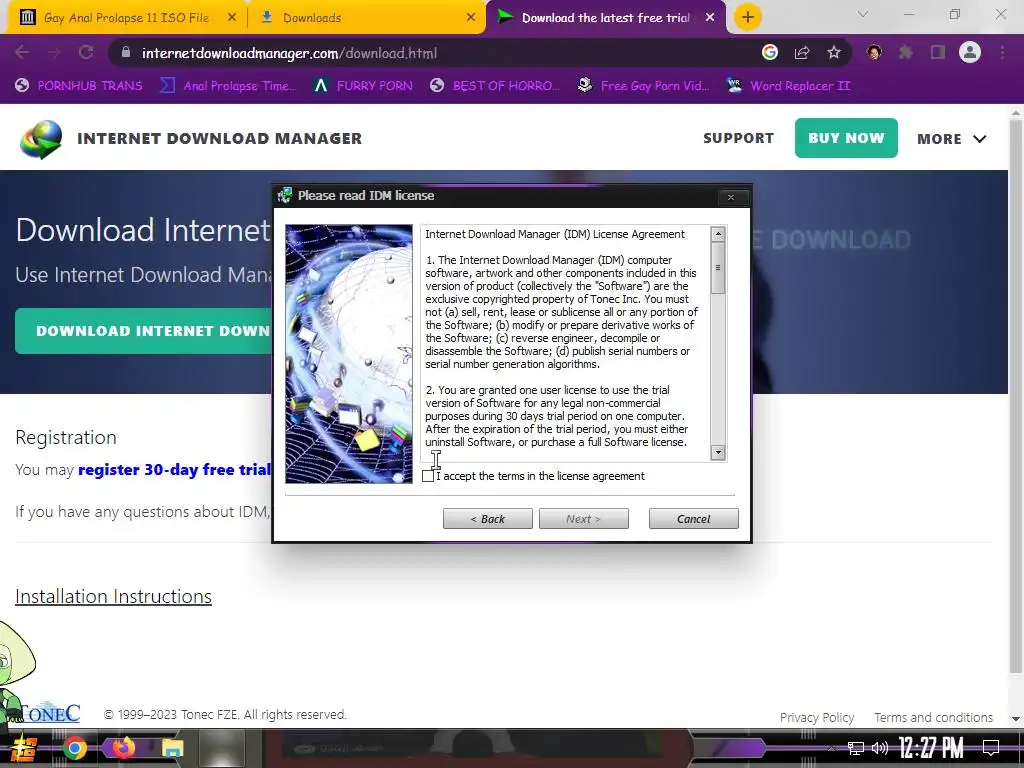Viewport: 1024px width, 768px height.
Task: Click the page scrollbar down arrow
Action: (1016, 719)
